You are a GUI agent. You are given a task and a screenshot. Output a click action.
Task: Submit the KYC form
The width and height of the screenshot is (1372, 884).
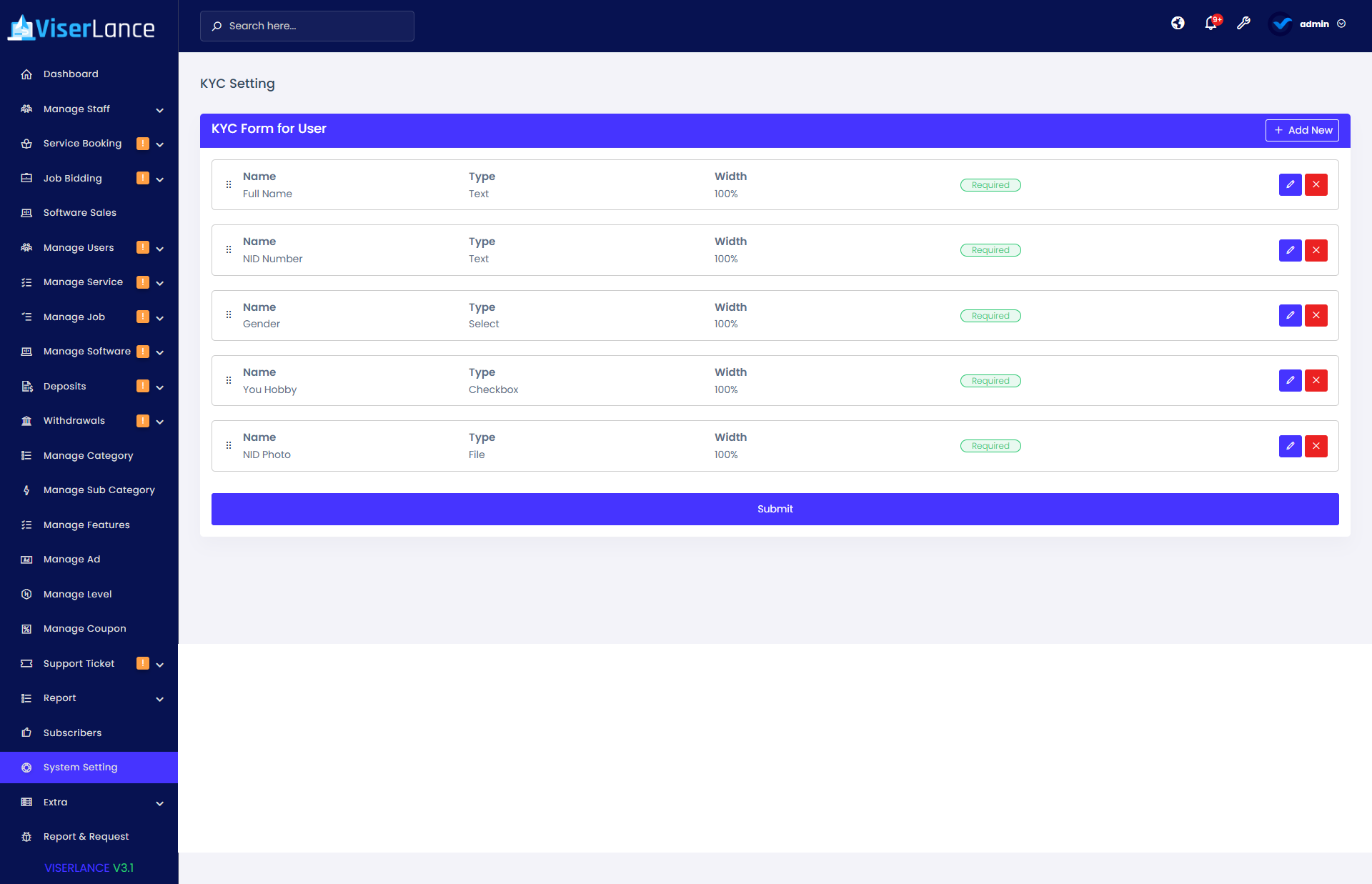pos(775,509)
